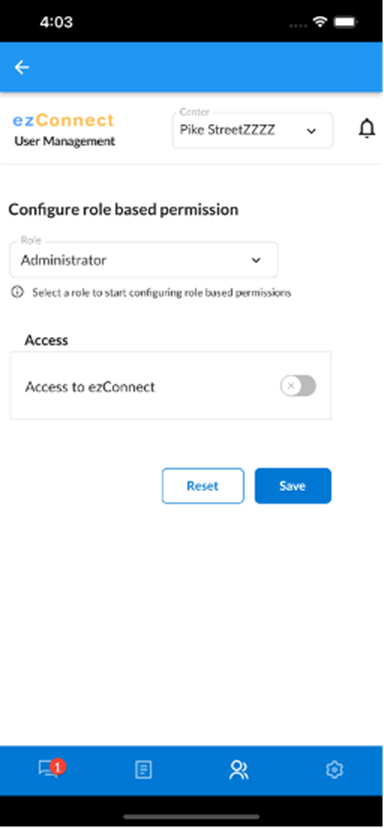Open the documents list tab icon
The width and height of the screenshot is (384, 828).
tap(144, 770)
